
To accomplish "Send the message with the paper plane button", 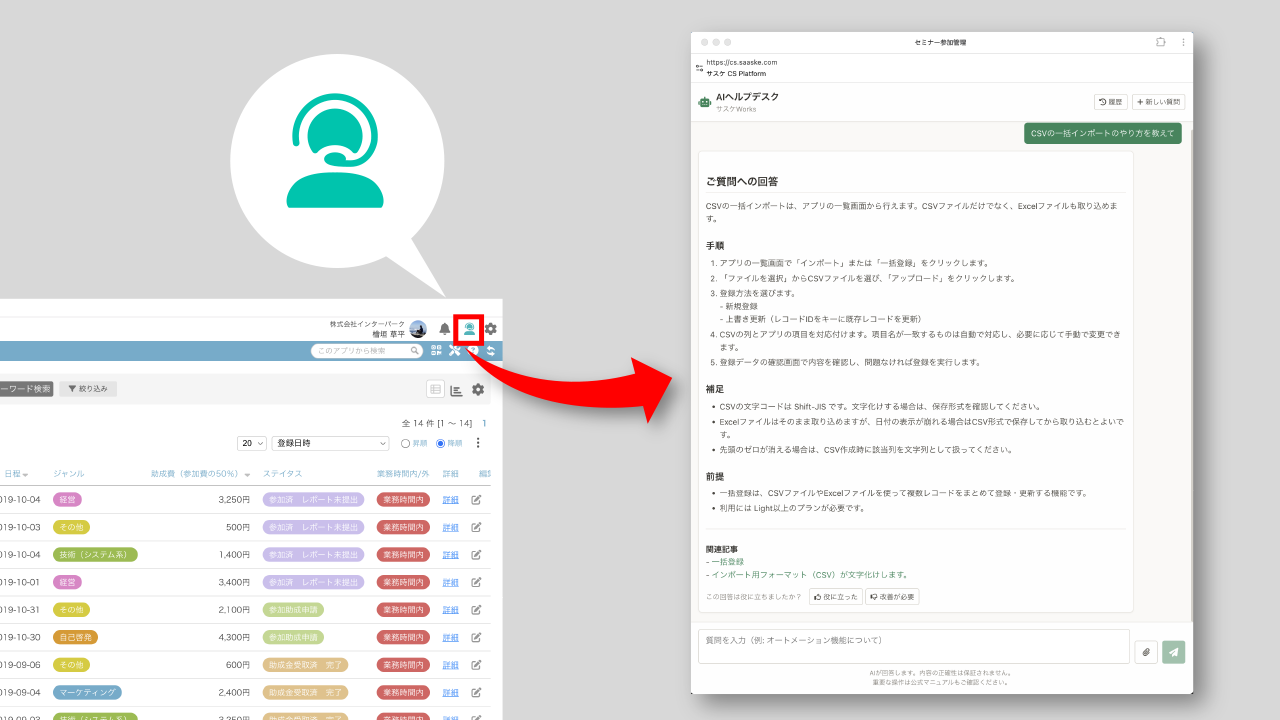I will click(x=1173, y=652).
